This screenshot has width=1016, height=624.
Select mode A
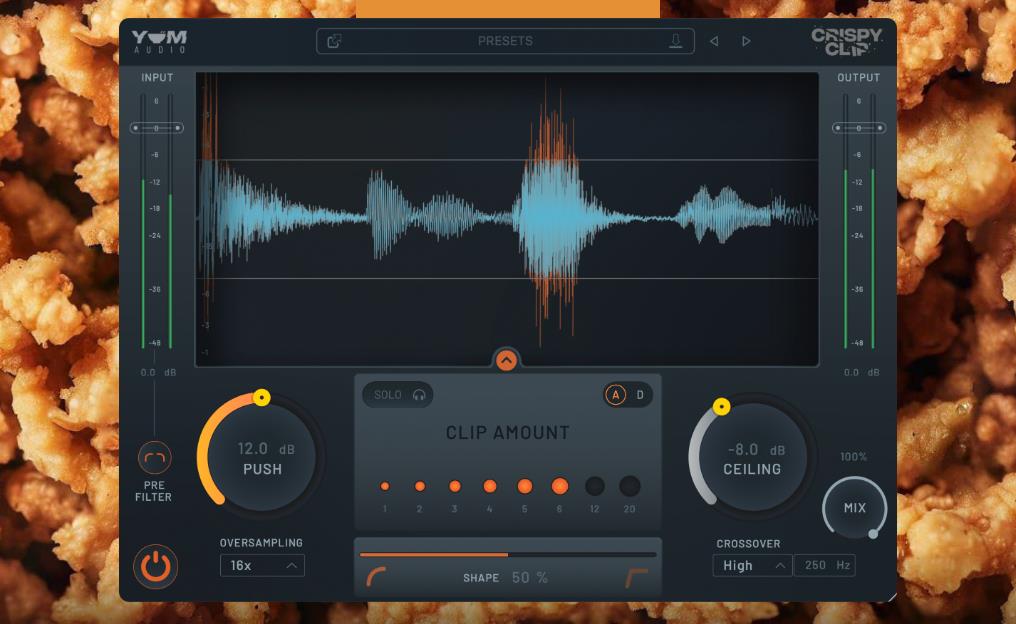[616, 395]
